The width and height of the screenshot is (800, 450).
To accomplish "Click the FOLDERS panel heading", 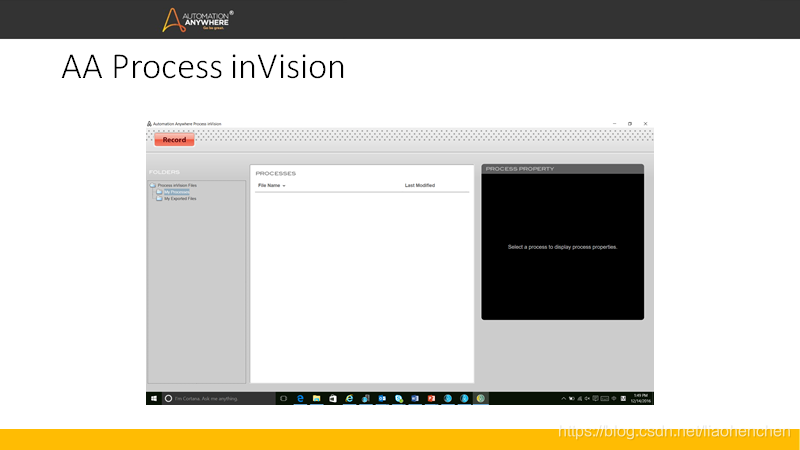I will click(x=164, y=172).
